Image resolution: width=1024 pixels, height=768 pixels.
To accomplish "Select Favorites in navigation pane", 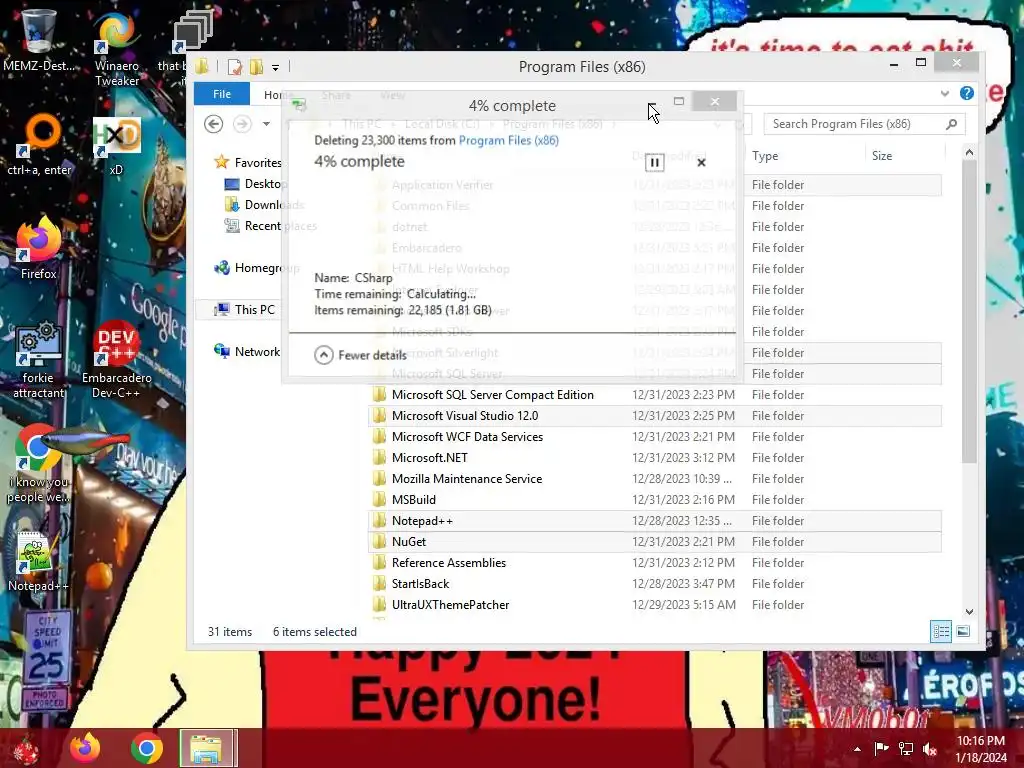I will point(248,163).
